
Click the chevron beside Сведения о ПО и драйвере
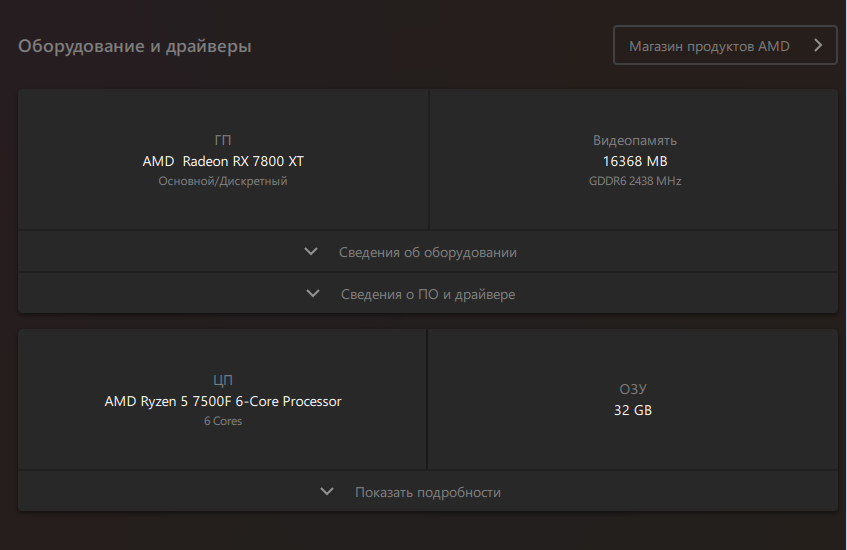pyautogui.click(x=313, y=294)
